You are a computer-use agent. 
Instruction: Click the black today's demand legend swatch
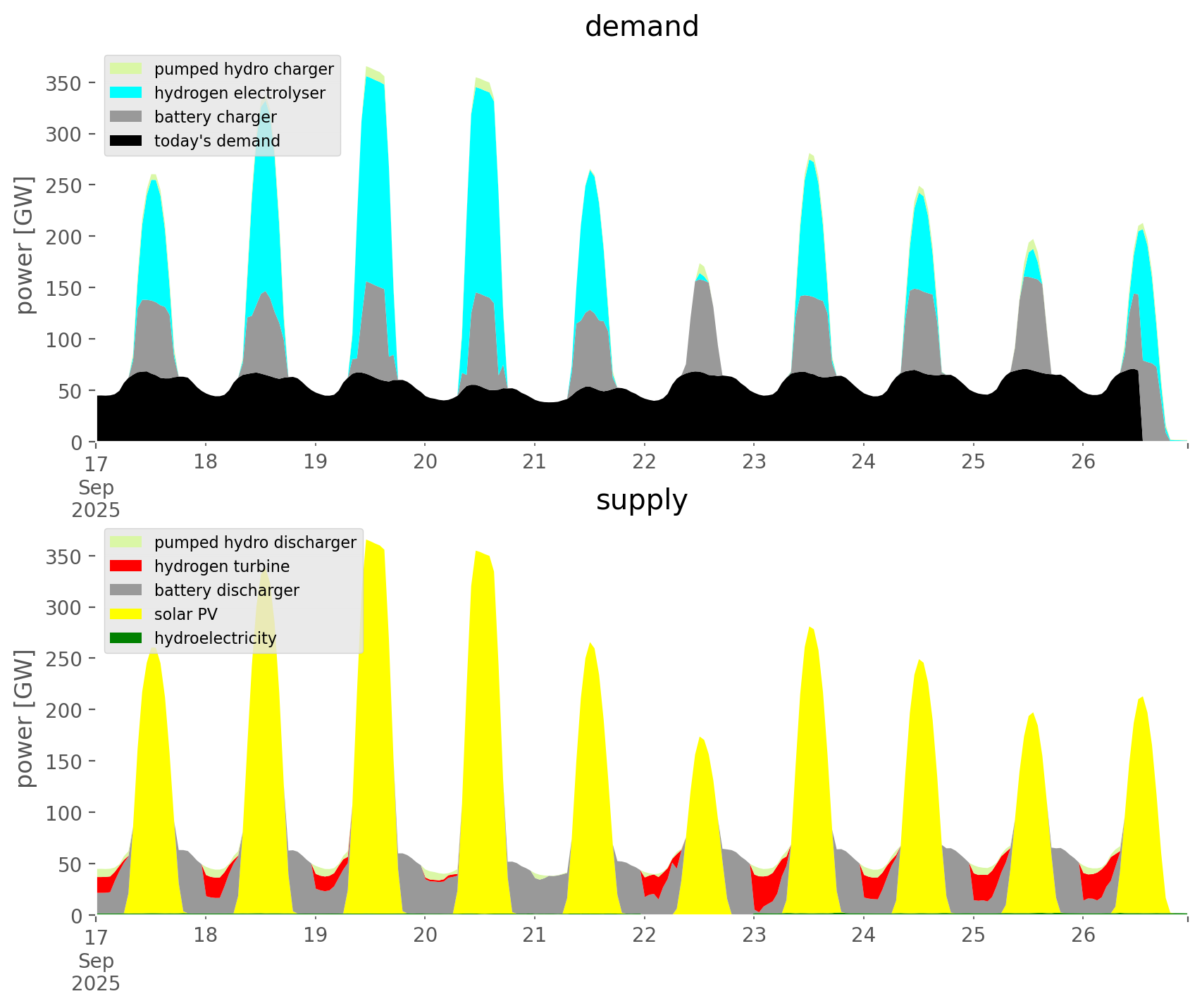126,141
